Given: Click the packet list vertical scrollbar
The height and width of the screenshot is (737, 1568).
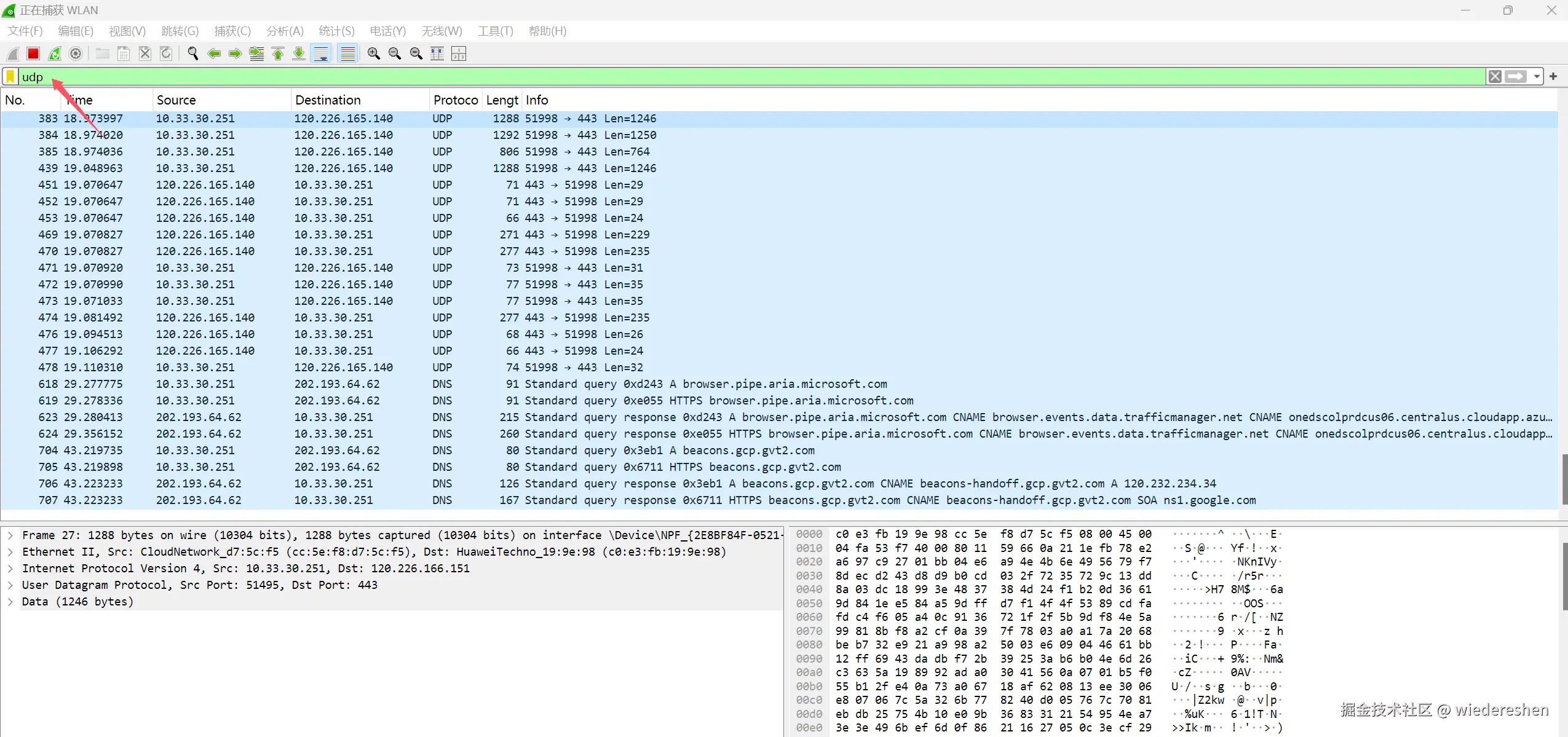Looking at the screenshot, I should coord(1564,479).
